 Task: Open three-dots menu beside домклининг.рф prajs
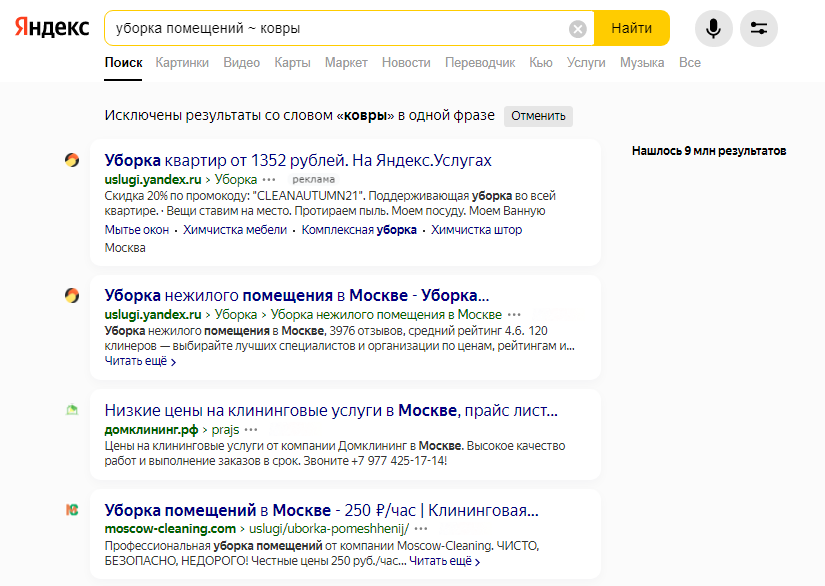tap(251, 430)
